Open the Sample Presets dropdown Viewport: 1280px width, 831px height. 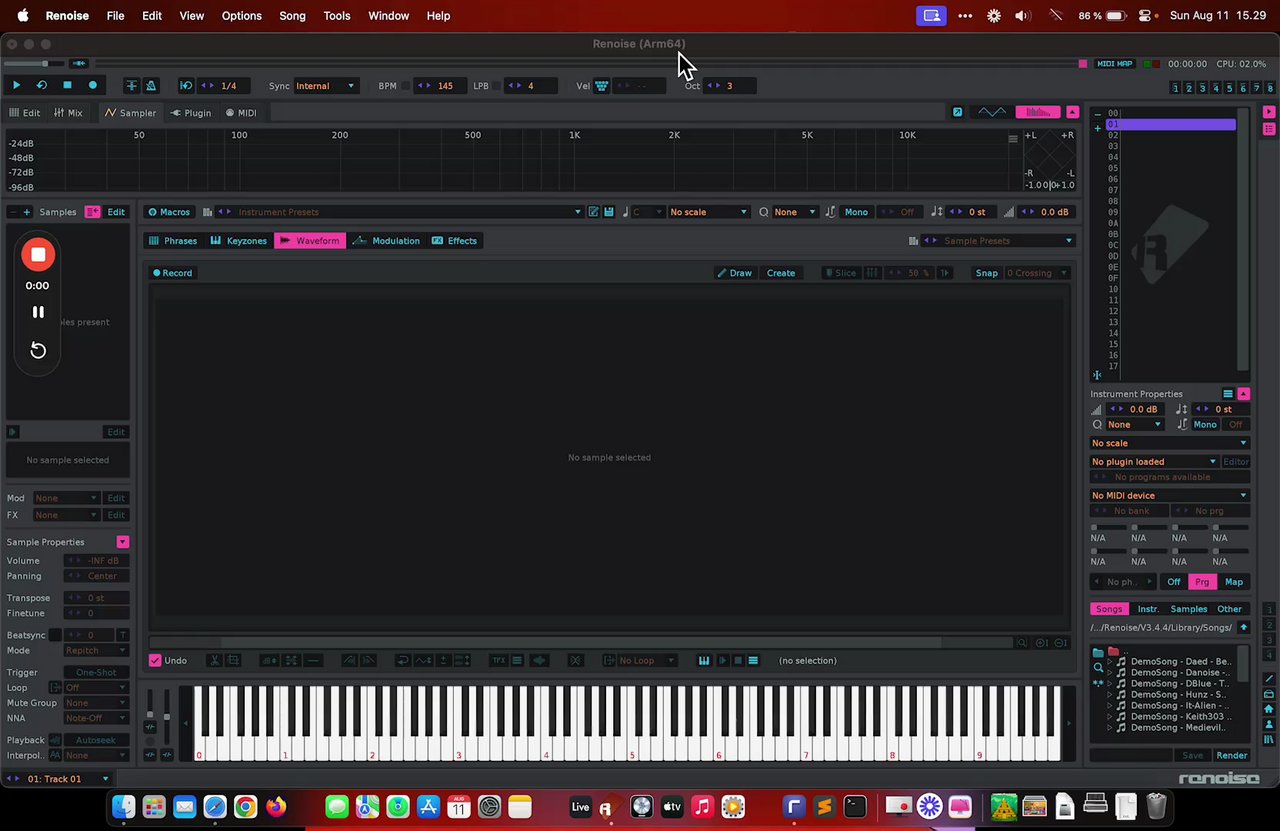998,241
